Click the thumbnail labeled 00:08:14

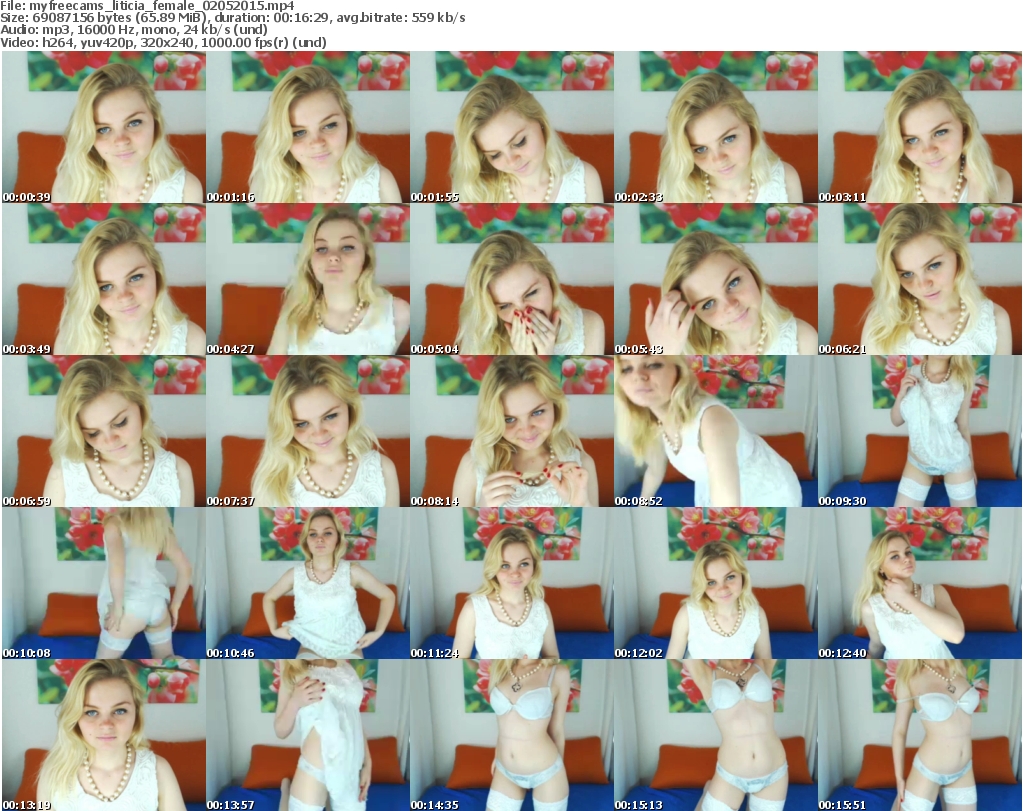point(511,432)
